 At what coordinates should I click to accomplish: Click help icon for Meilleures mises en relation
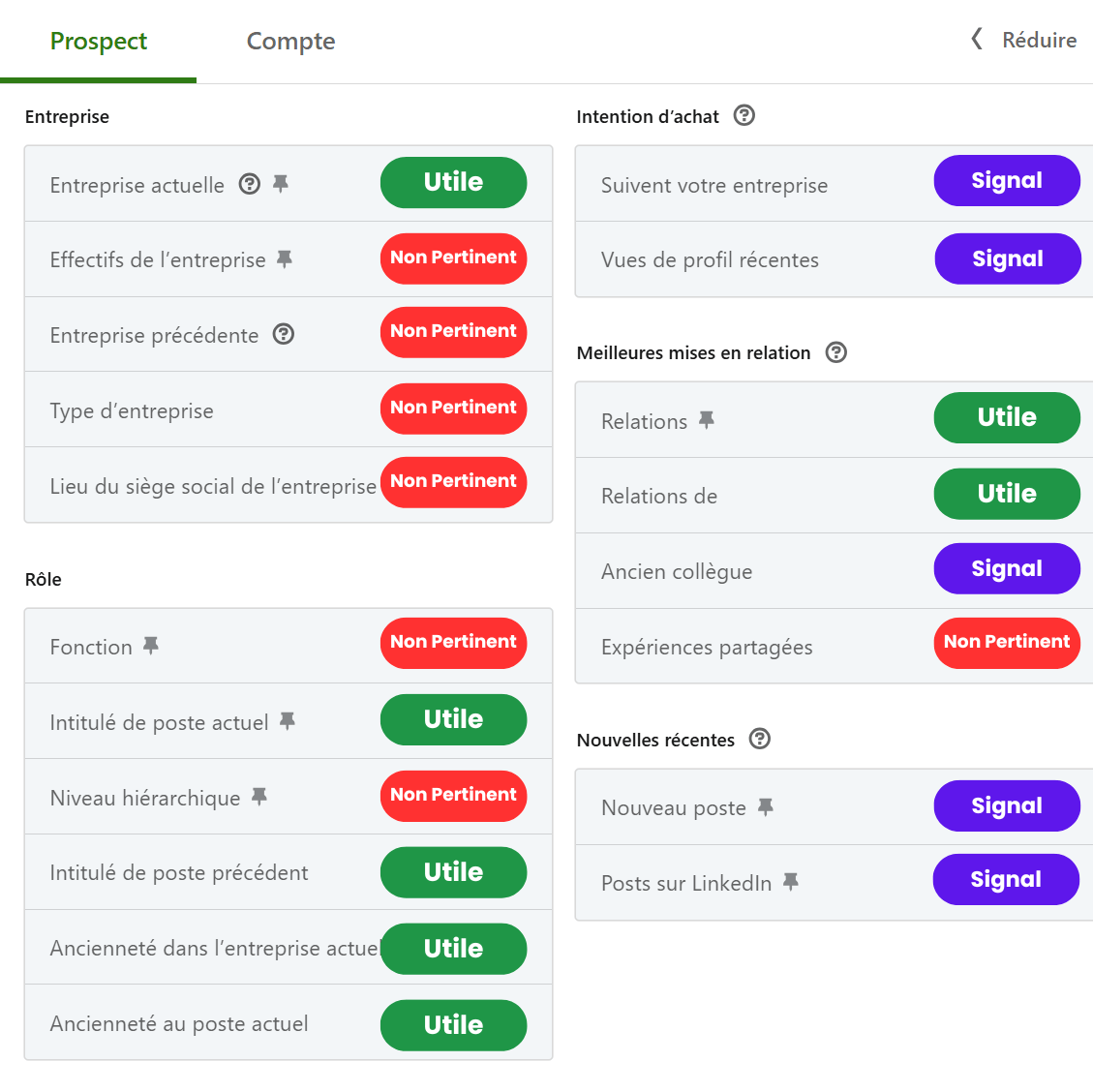tap(836, 352)
